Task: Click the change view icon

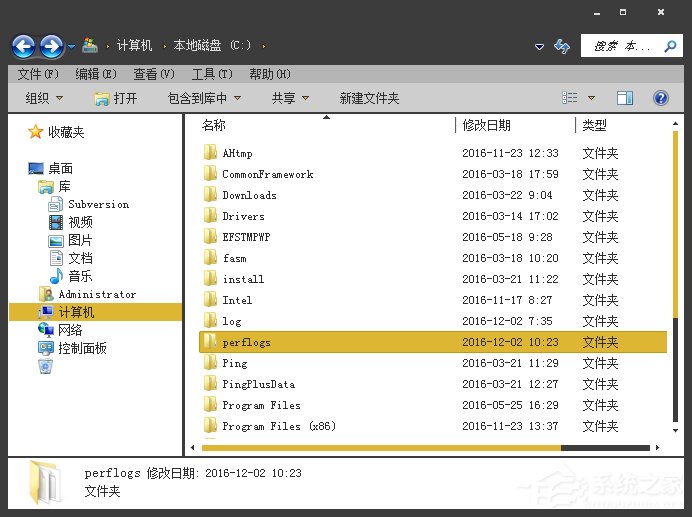Action: click(x=570, y=98)
